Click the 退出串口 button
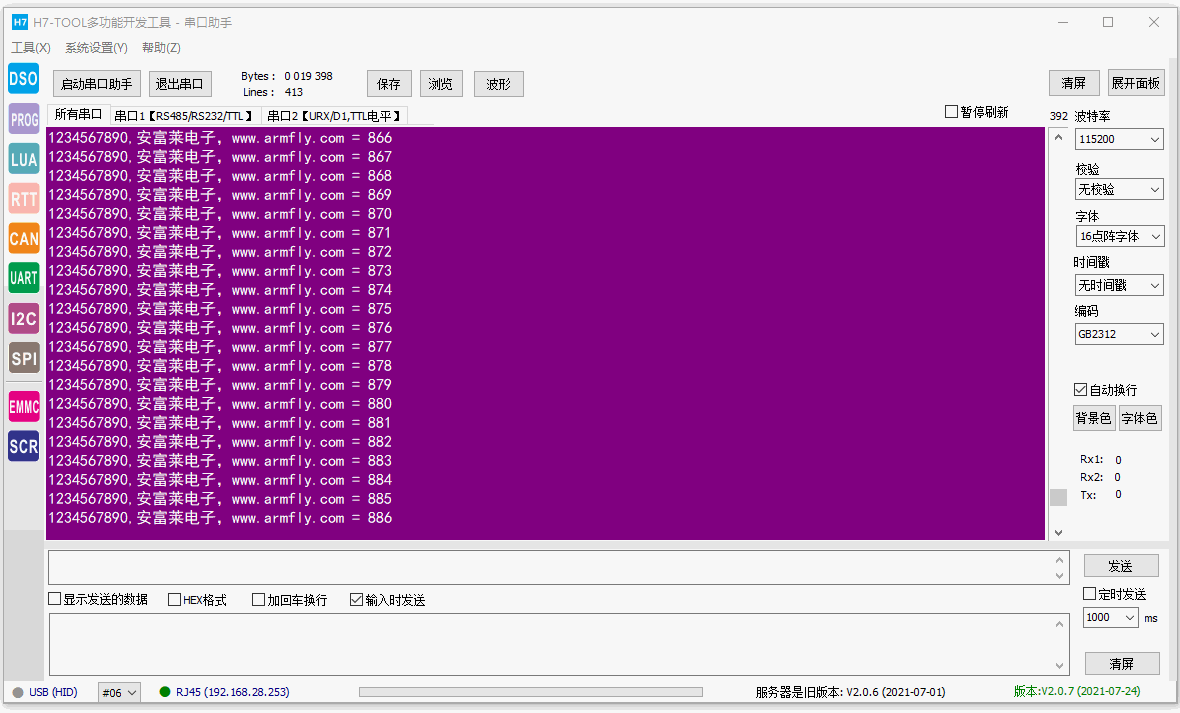The width and height of the screenshot is (1180, 713). (180, 84)
